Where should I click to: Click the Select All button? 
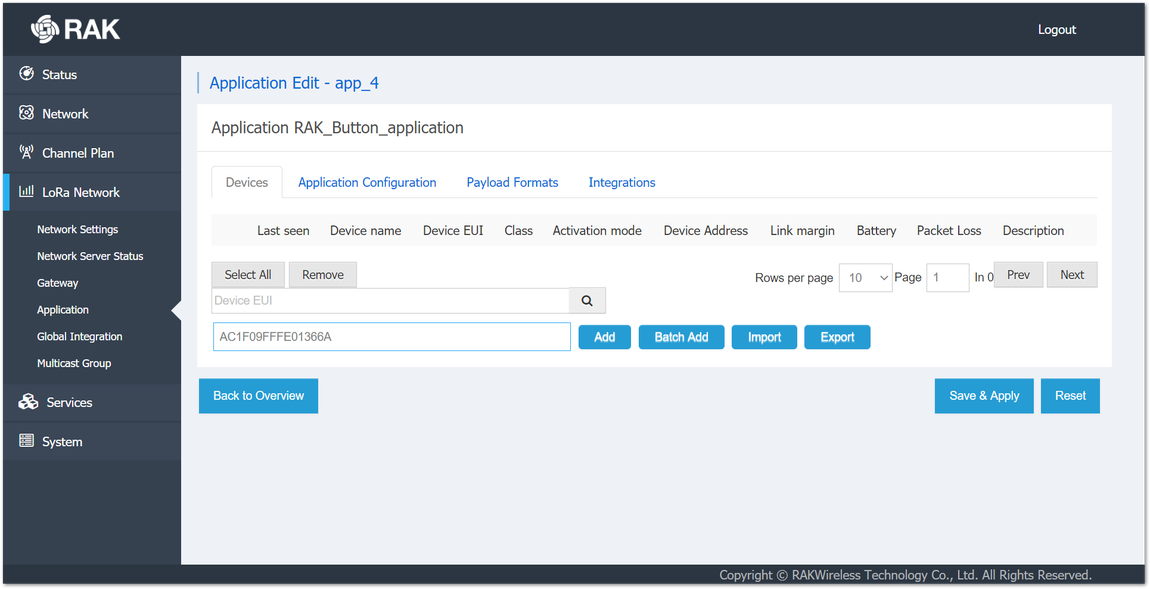248,274
